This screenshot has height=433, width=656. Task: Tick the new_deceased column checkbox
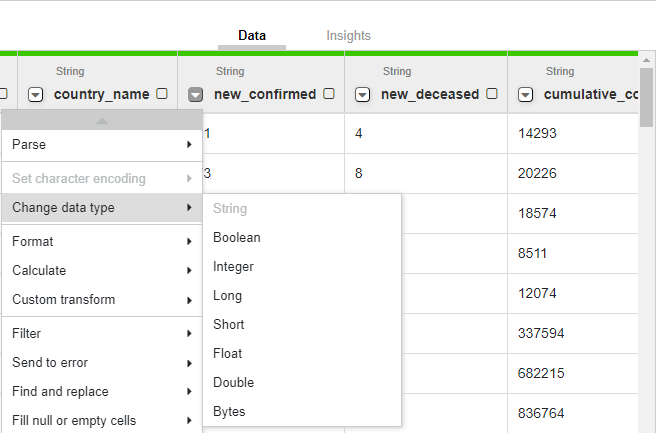click(x=491, y=95)
